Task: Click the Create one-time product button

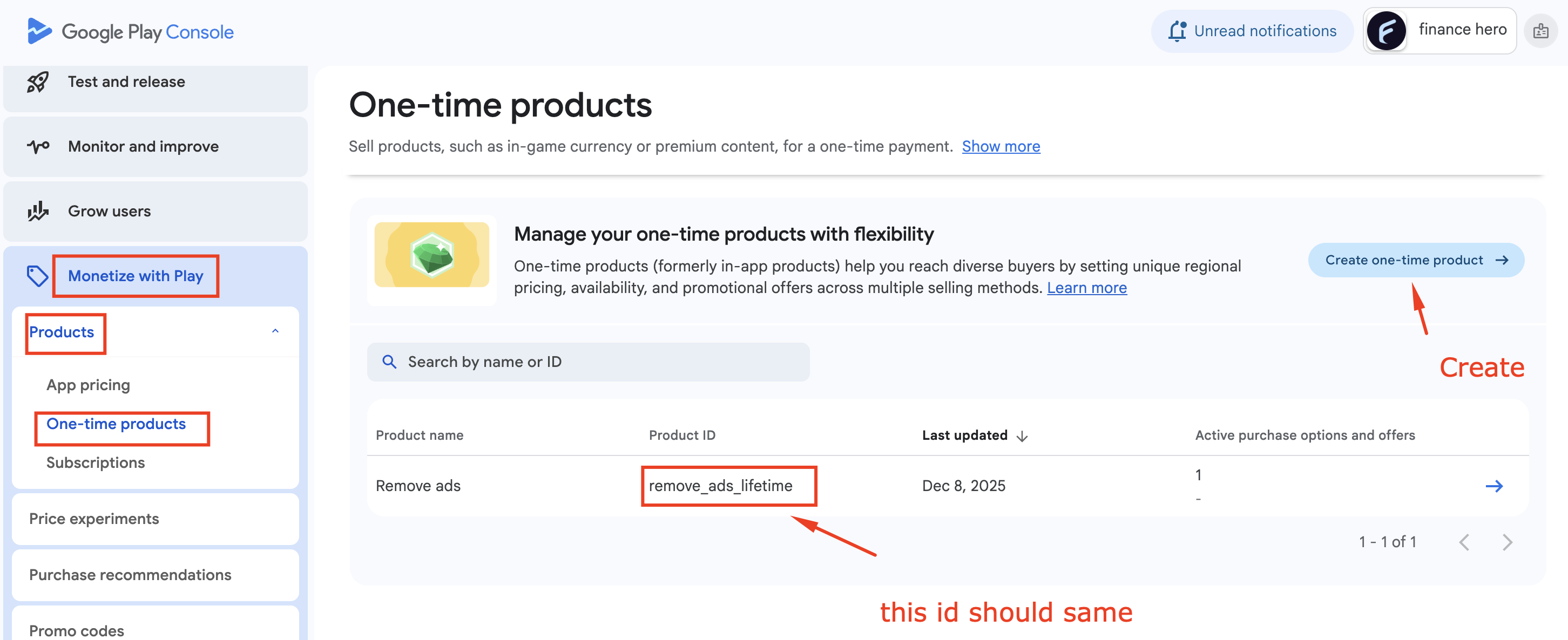Action: click(1415, 260)
